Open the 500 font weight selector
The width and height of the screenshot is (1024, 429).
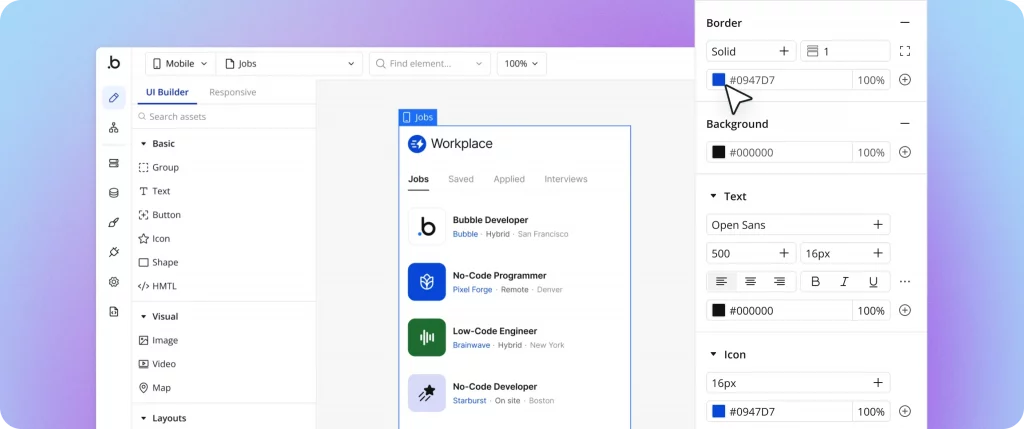[x=751, y=253]
